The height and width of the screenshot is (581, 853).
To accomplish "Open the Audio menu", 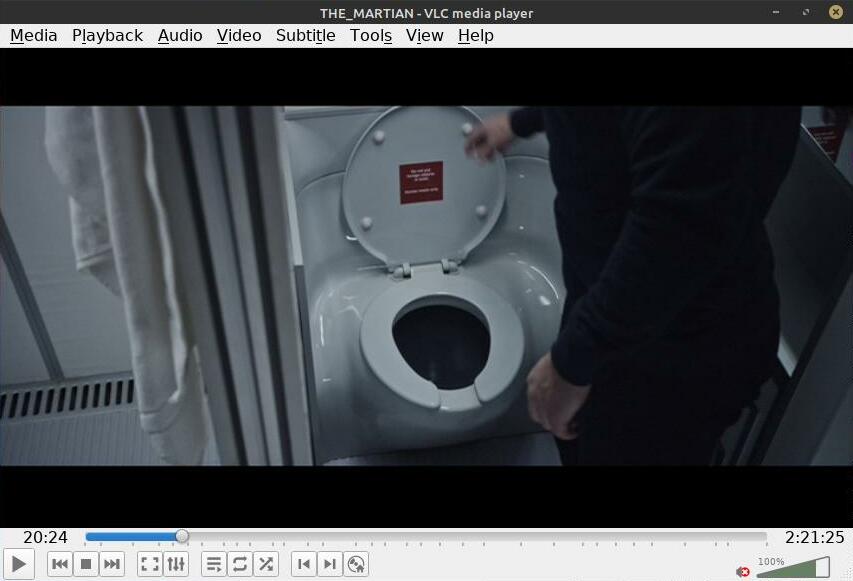I will coord(180,35).
